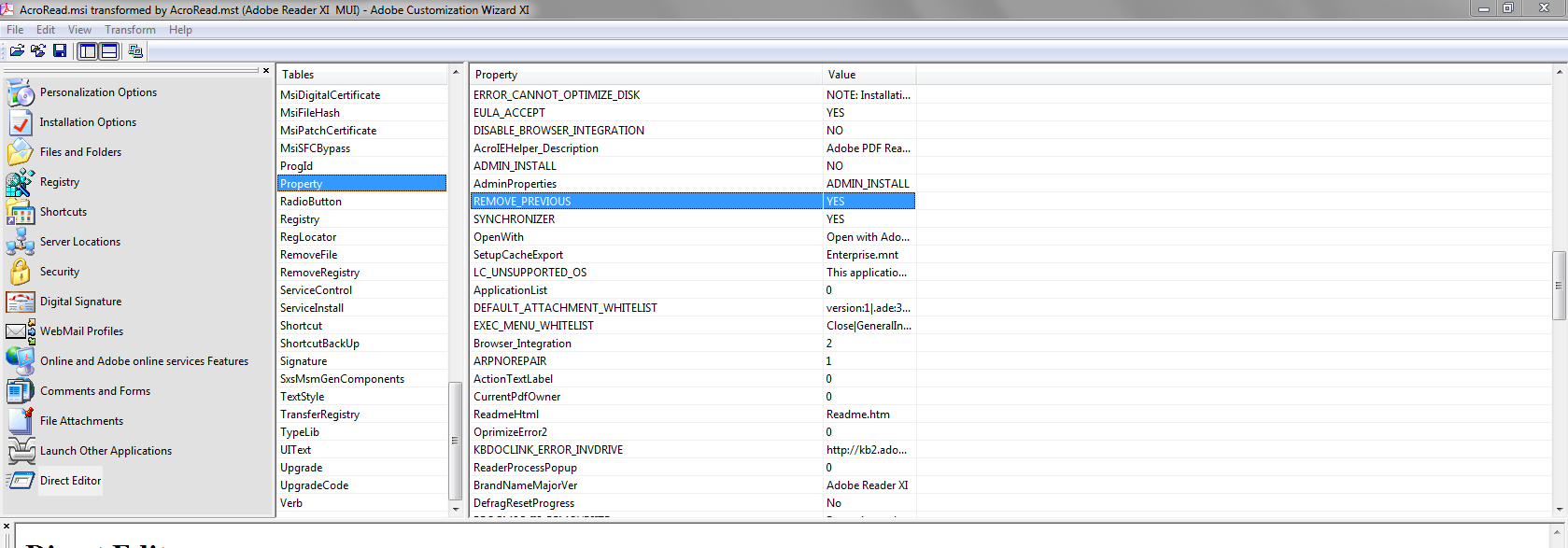Close the bottom Direct Editor help pane

point(7,527)
